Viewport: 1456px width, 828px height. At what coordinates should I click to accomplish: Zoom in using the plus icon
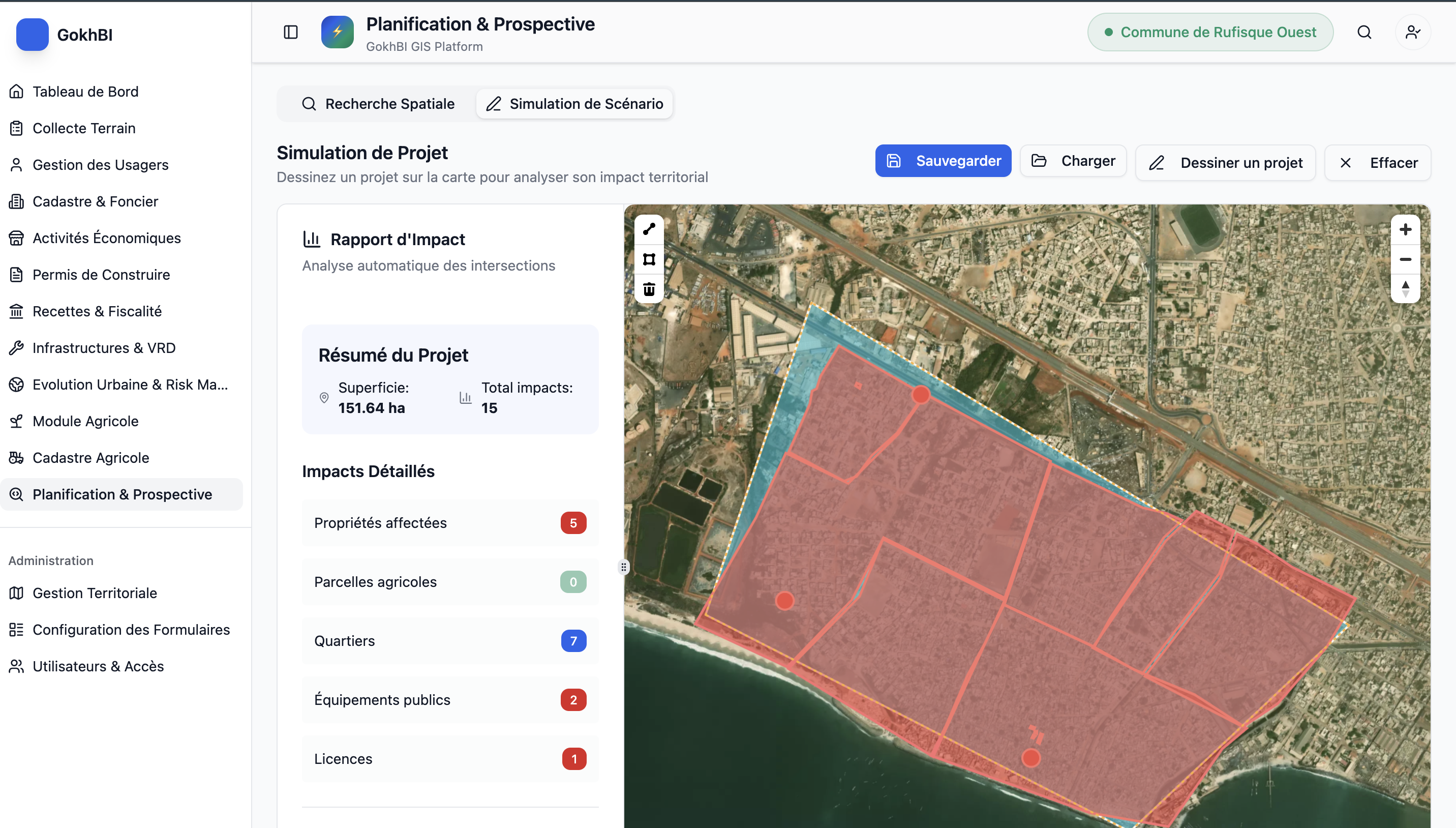tap(1406, 229)
